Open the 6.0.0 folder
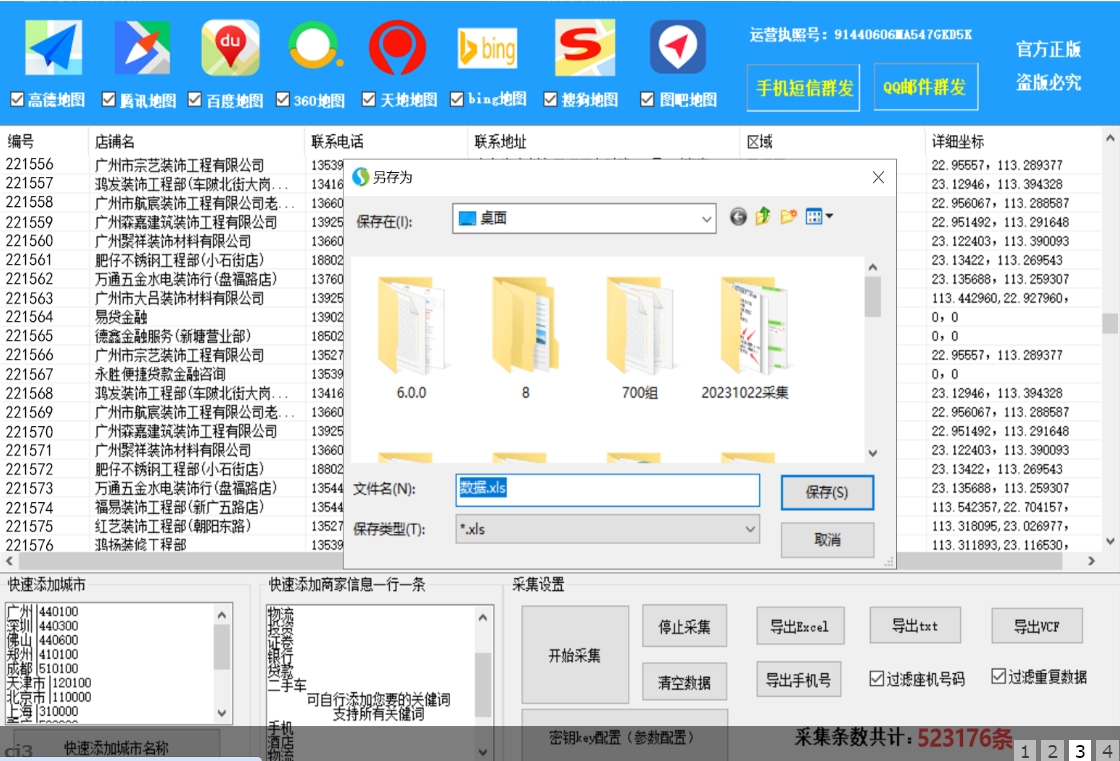This screenshot has width=1120, height=761. (x=411, y=338)
